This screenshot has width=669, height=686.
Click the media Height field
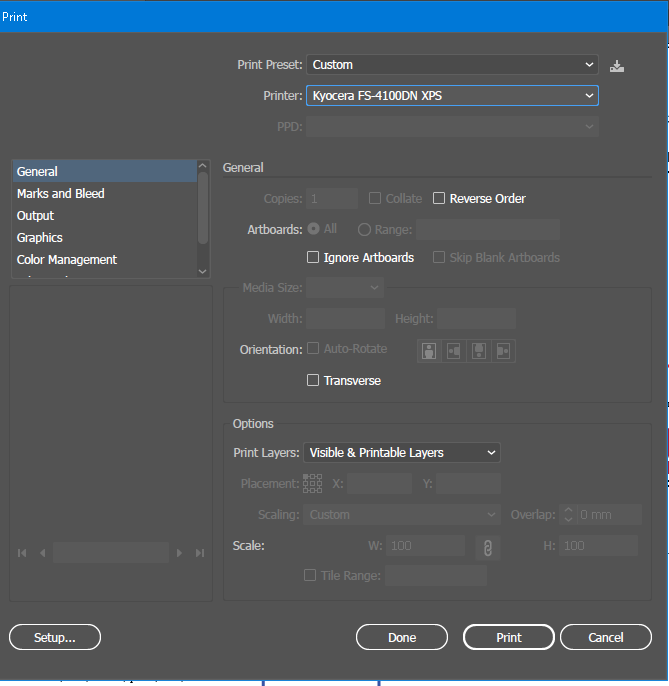tap(476, 318)
